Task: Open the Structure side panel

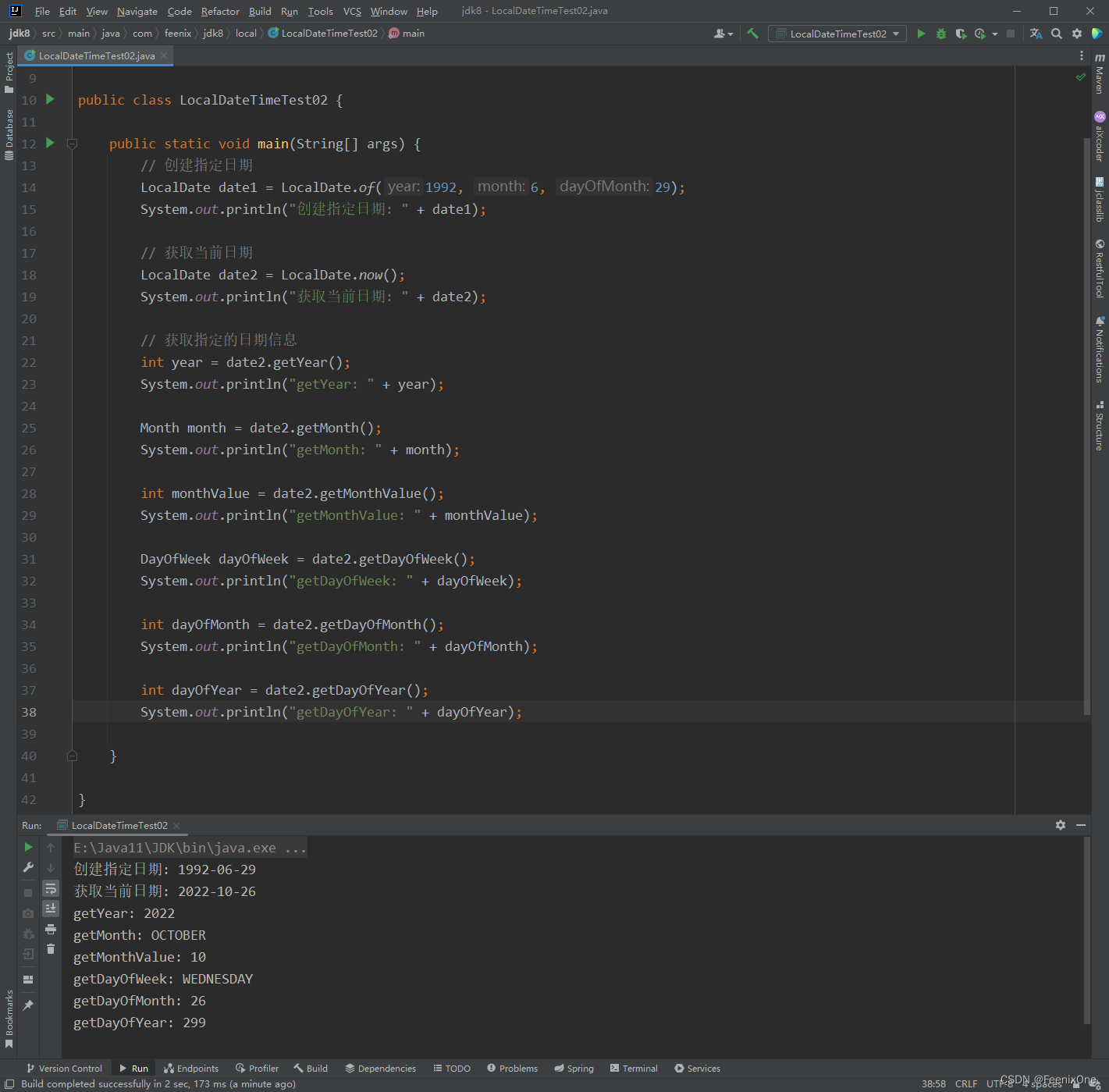Action: tap(1100, 426)
